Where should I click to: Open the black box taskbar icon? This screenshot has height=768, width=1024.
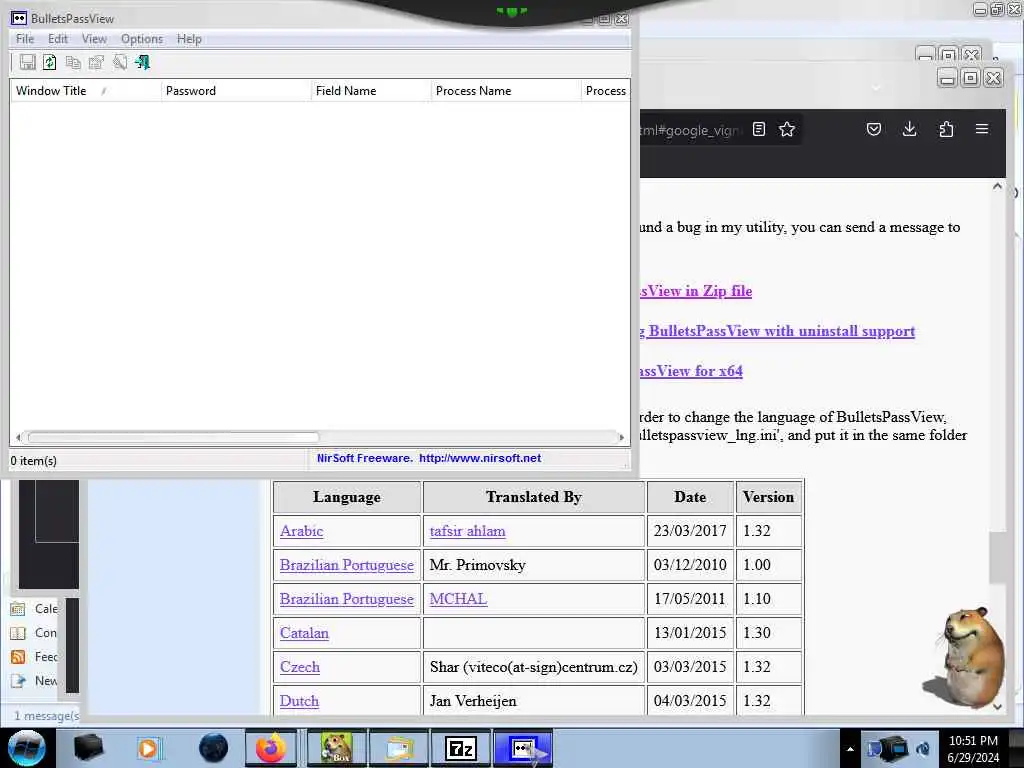click(88, 748)
